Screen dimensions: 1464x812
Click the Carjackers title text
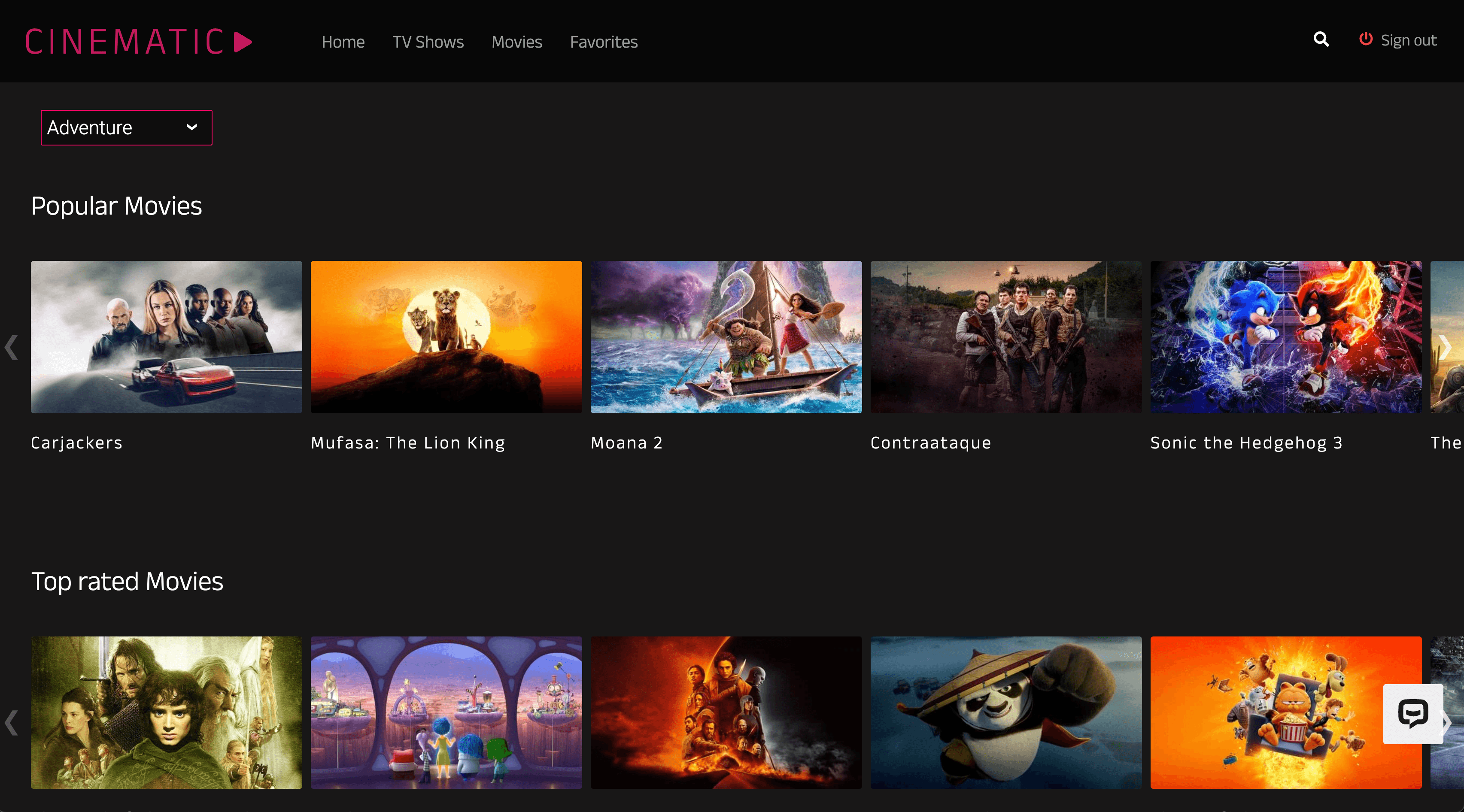(77, 442)
